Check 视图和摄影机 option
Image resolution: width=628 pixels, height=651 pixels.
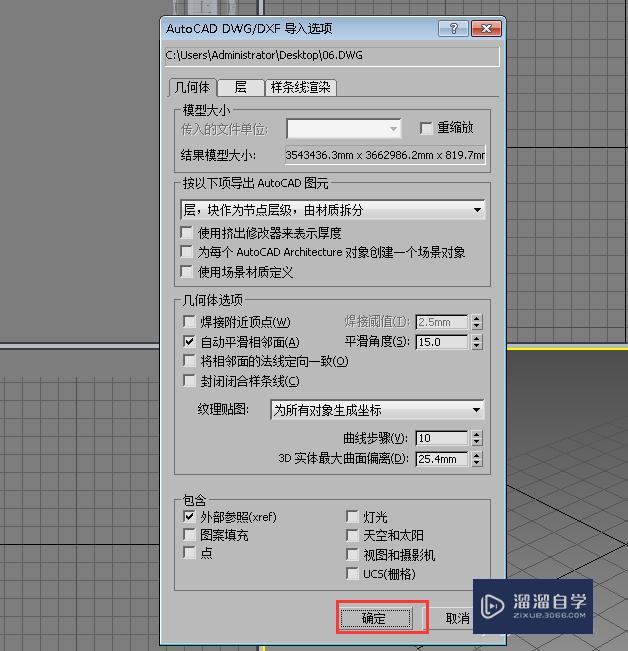point(352,554)
